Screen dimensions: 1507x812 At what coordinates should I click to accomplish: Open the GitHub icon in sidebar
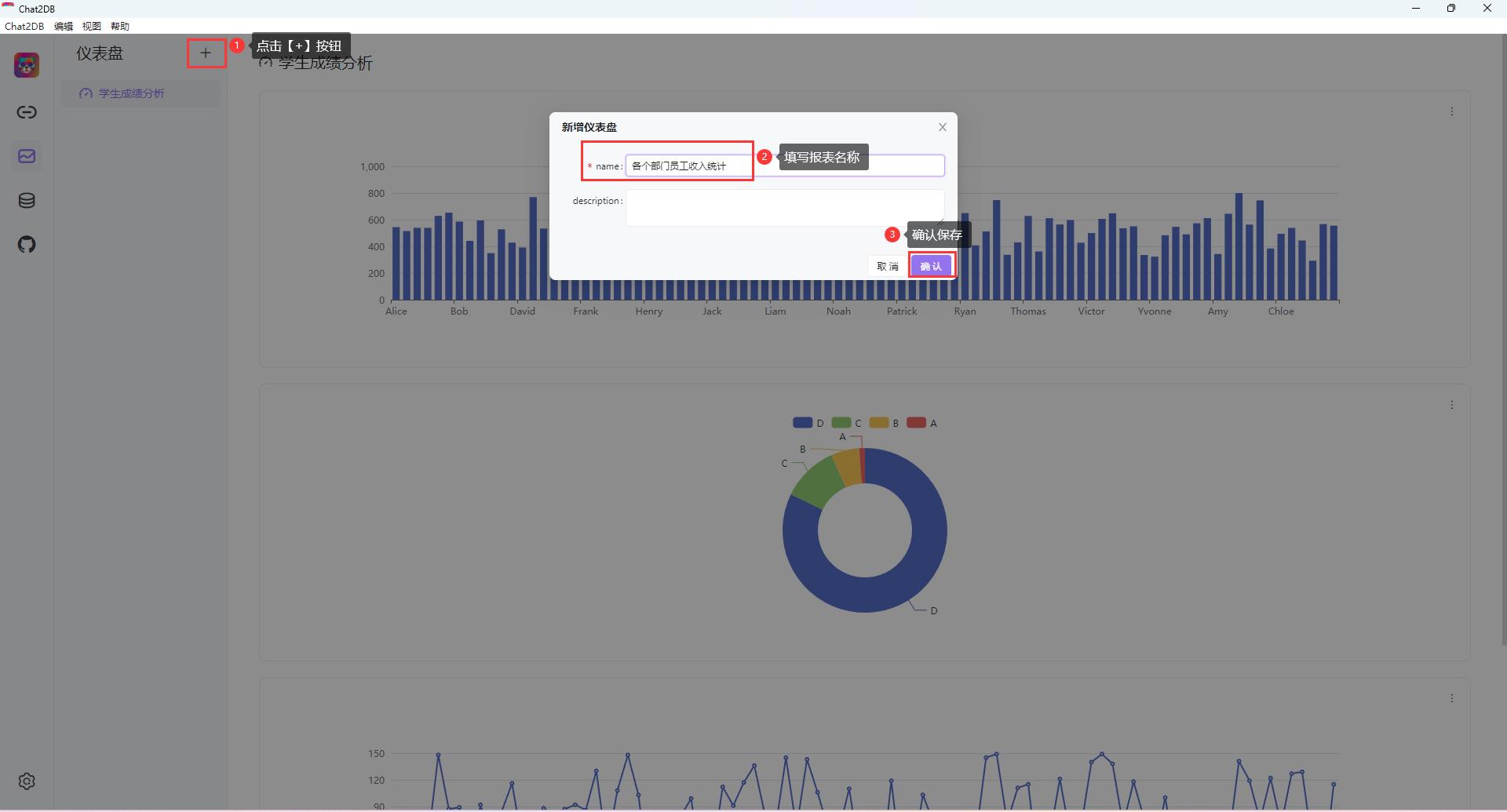click(27, 245)
